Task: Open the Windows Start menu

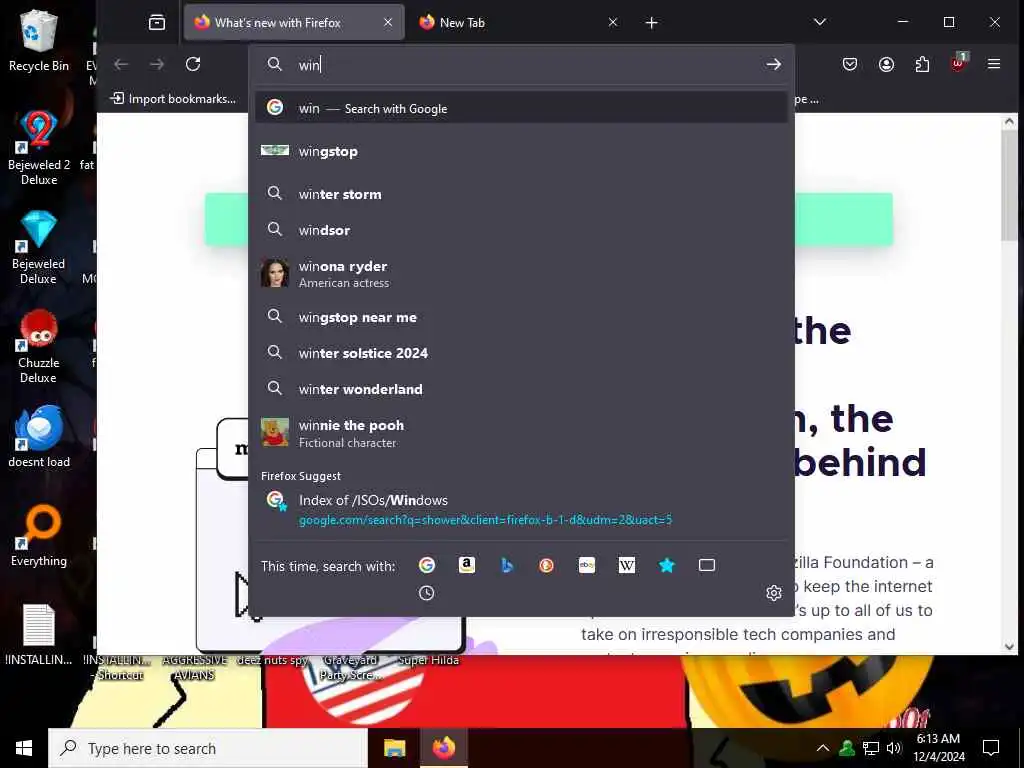Action: tap(24, 748)
